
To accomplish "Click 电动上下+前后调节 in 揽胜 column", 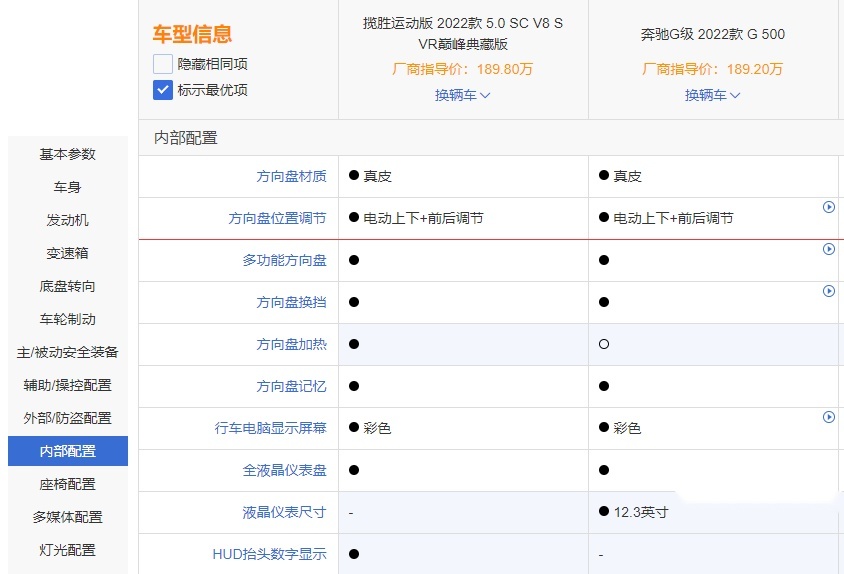I will point(423,218).
